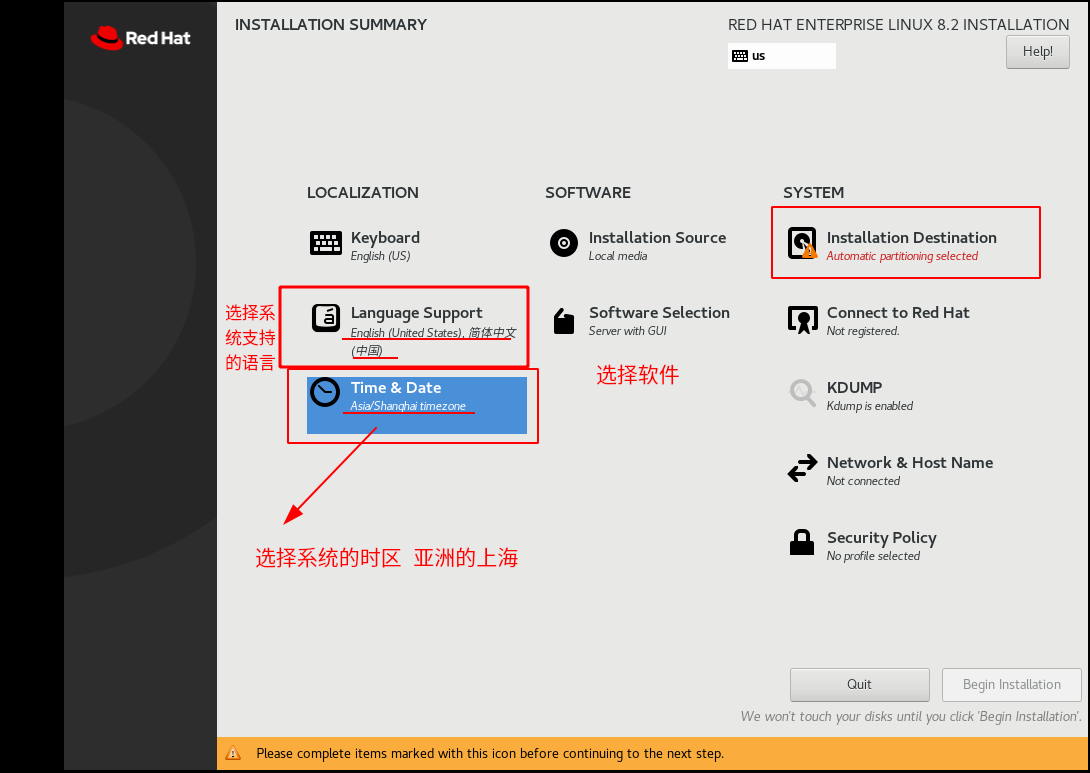Click 'Server with GUI' status text

click(x=628, y=331)
